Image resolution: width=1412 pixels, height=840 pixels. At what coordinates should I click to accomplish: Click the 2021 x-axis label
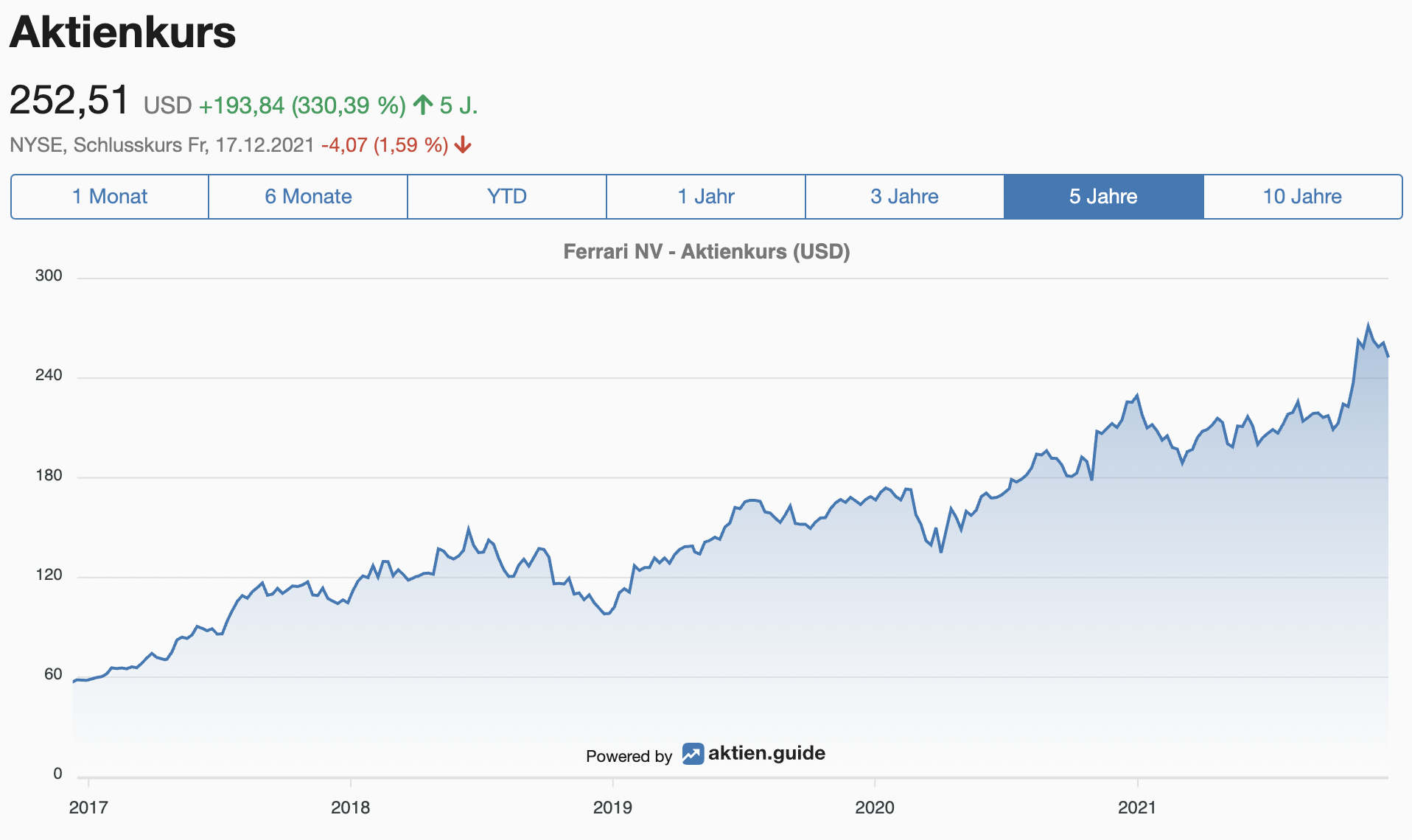(x=1137, y=808)
